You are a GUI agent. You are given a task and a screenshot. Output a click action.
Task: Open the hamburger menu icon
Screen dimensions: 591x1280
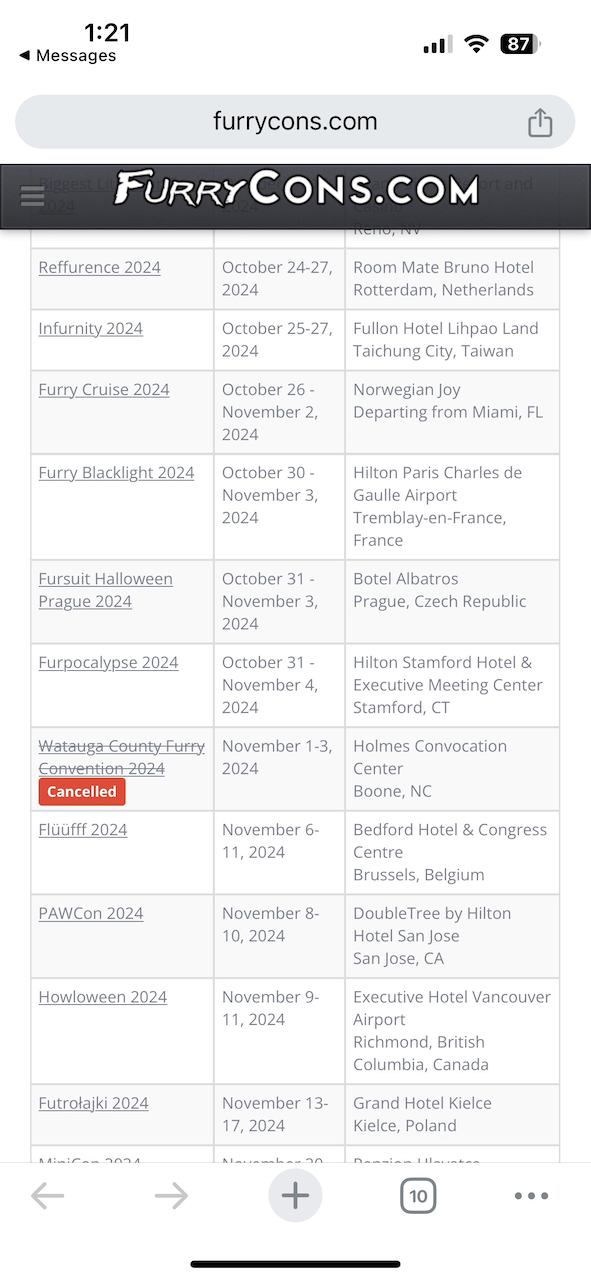click(x=32, y=196)
